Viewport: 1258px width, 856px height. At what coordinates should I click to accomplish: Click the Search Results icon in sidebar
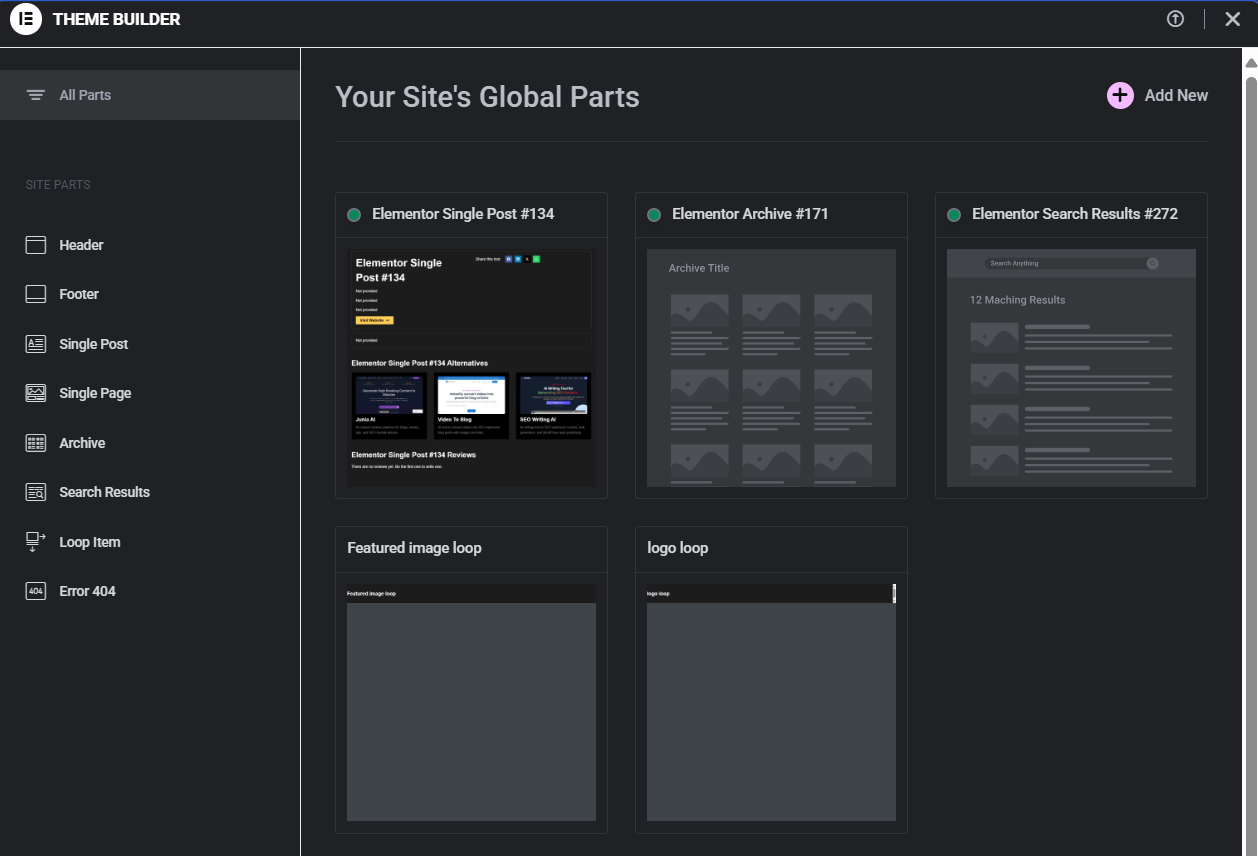(x=36, y=492)
